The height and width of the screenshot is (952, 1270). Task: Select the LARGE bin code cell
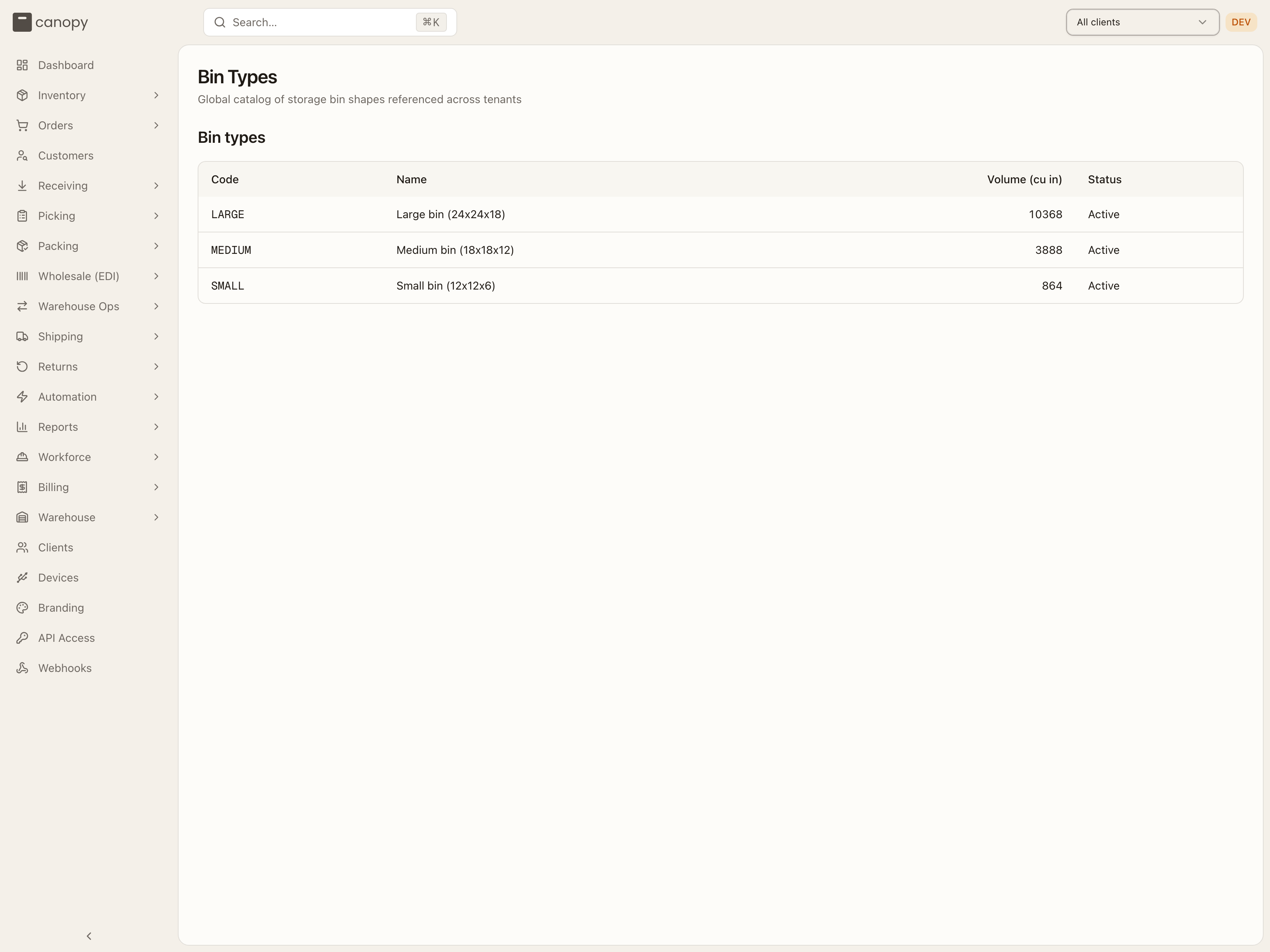(228, 215)
